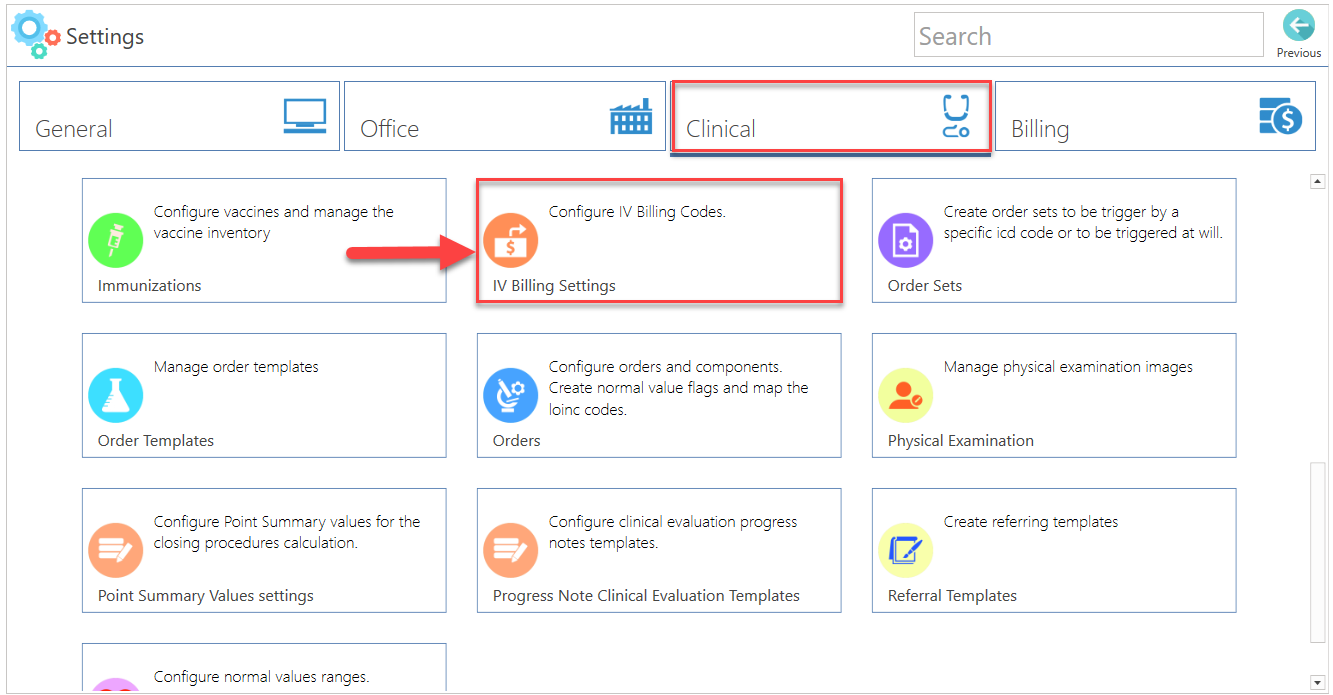Click the Settings title text
1333x695 pixels.
click(x=105, y=37)
